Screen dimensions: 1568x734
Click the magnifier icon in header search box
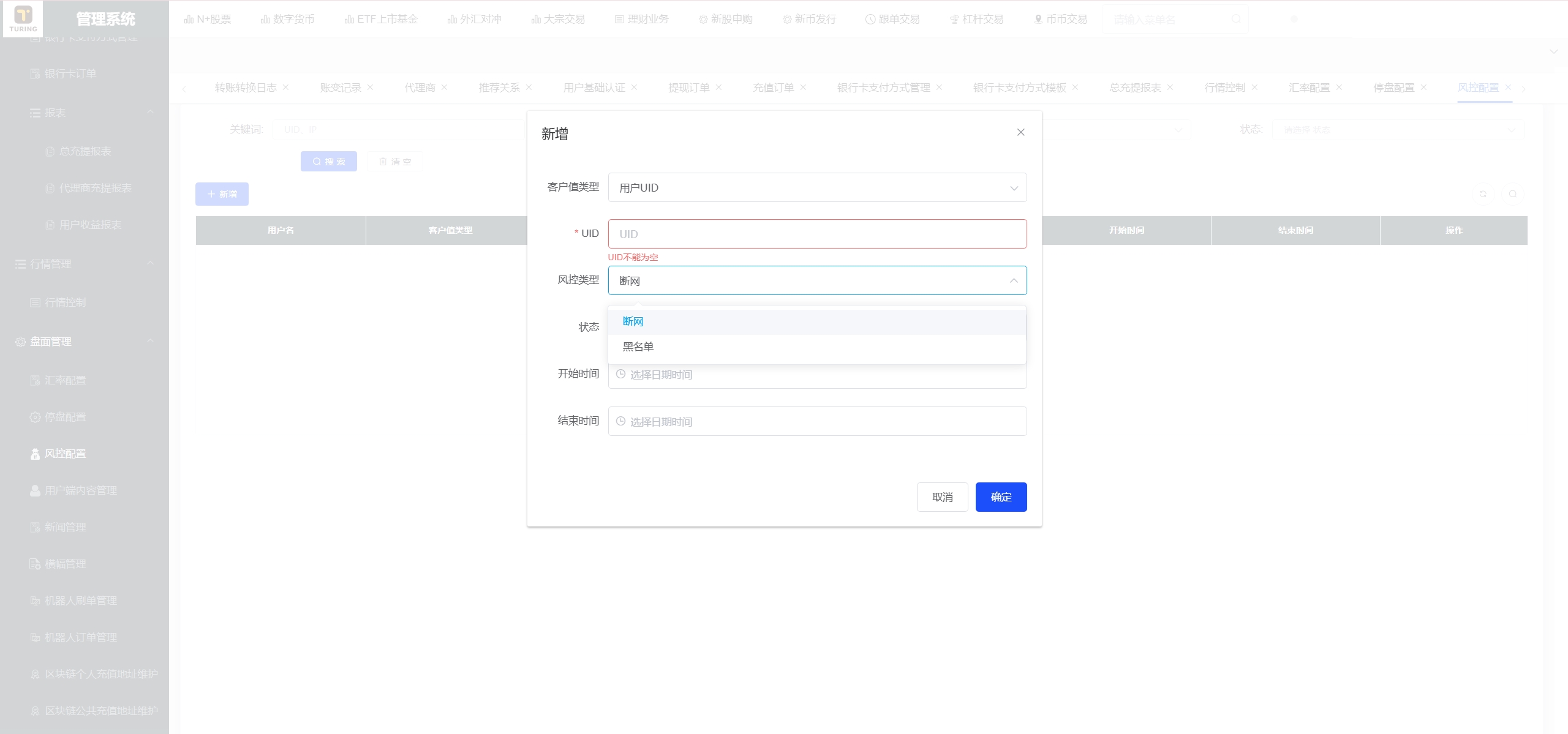pos(1236,20)
